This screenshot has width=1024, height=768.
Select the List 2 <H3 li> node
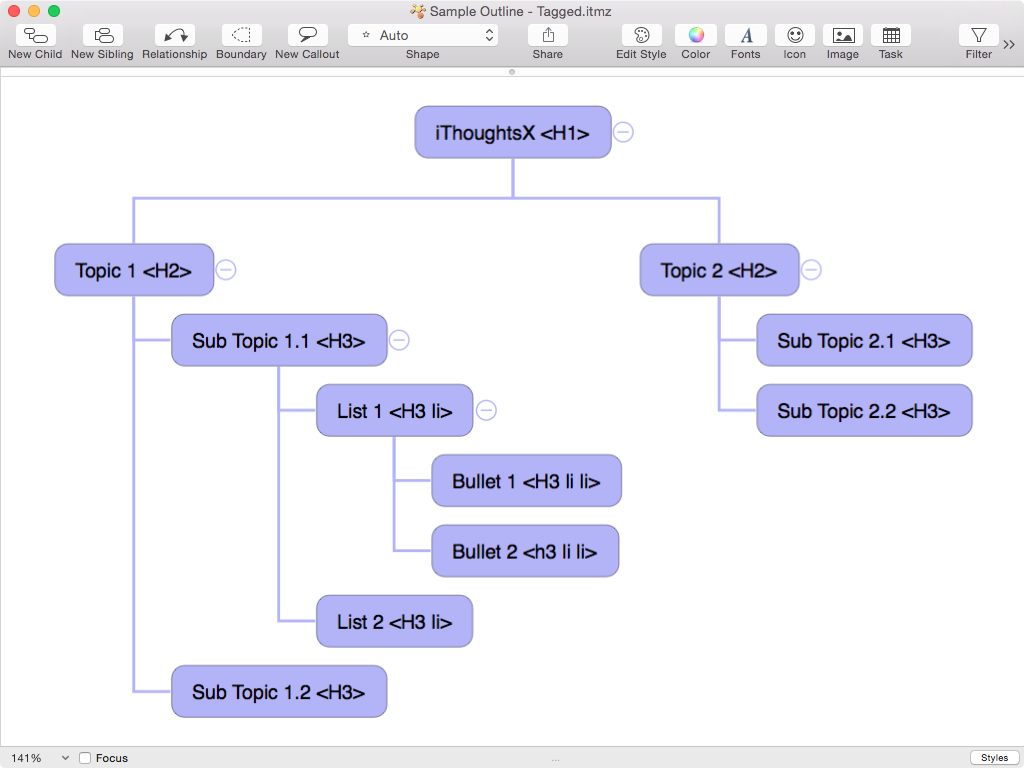(394, 621)
